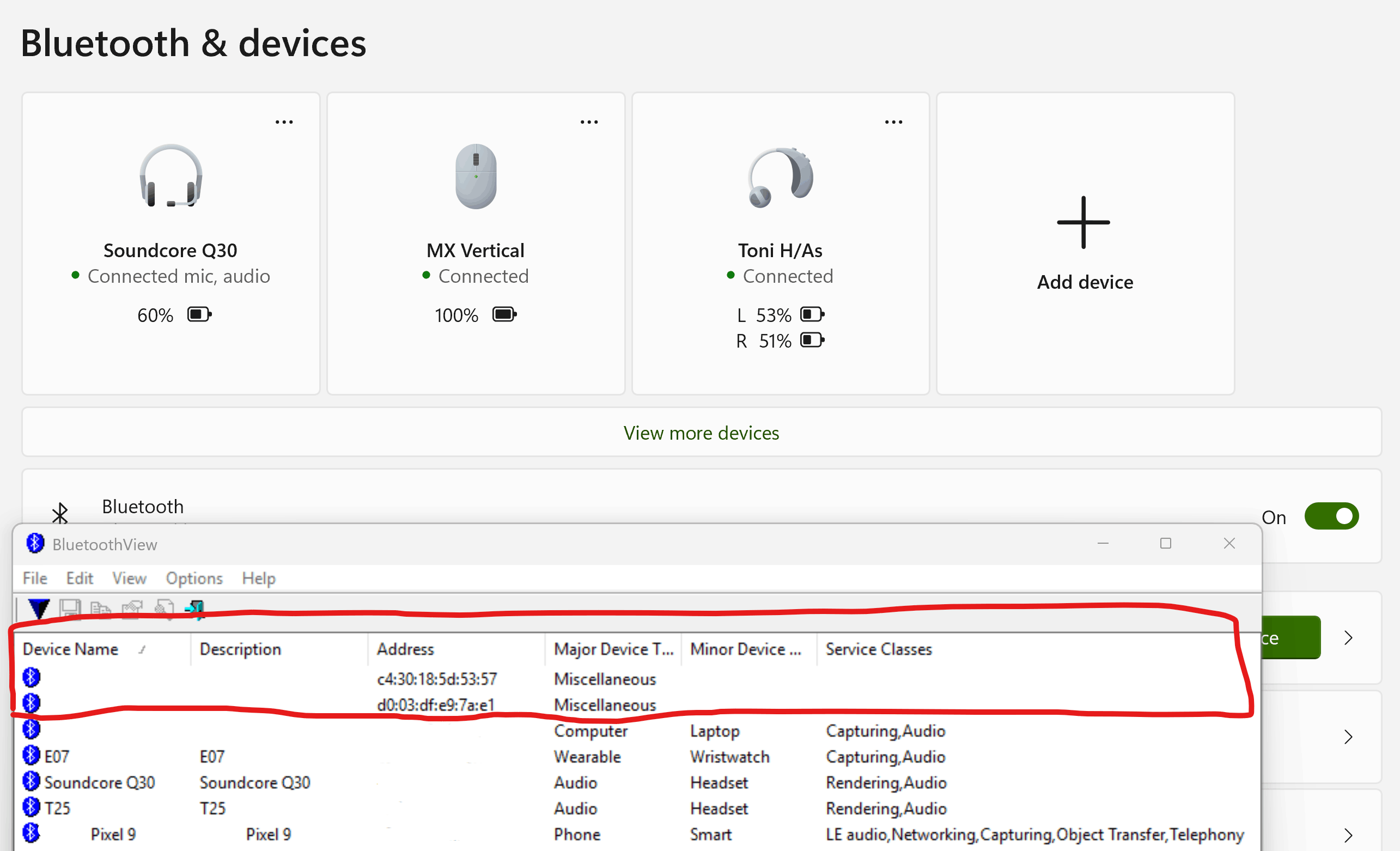The image size is (1400, 851).
Task: Click the Soundcore Q30 headset icon
Action: pyautogui.click(x=171, y=175)
